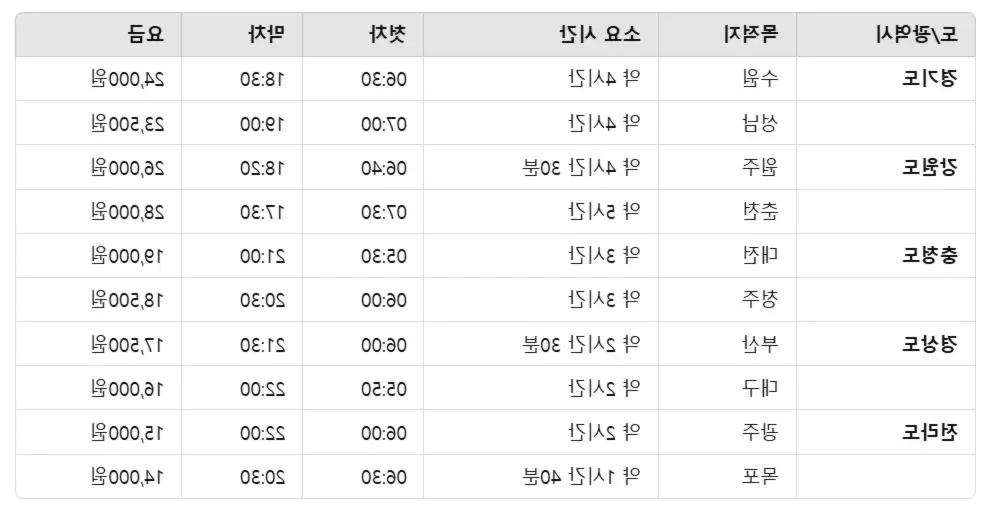Click the 목포 destination cell
Image resolution: width=984 pixels, height=506 pixels.
(x=727, y=476)
